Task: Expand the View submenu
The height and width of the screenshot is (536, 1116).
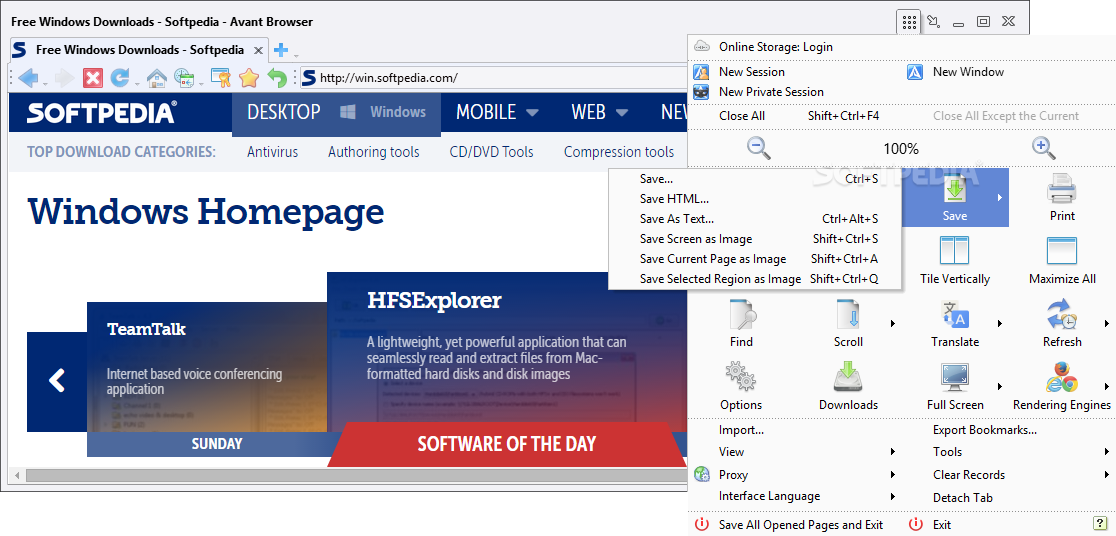Action: 893,452
